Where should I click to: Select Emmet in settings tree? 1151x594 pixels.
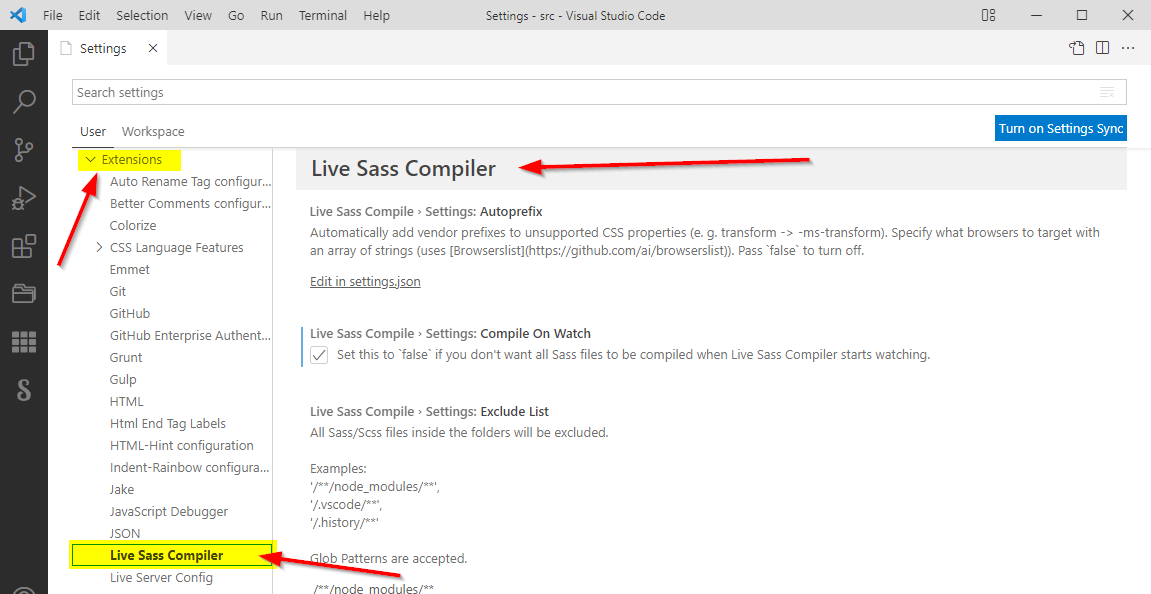129,269
